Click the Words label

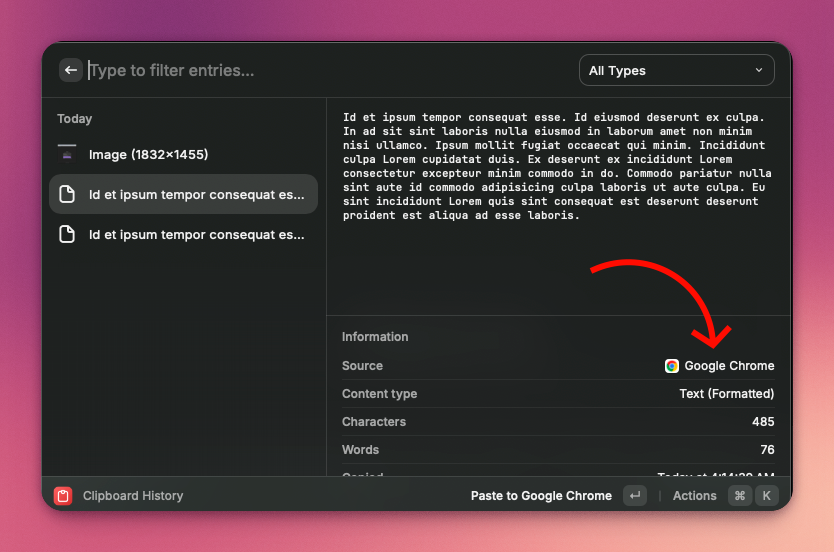[360, 450]
